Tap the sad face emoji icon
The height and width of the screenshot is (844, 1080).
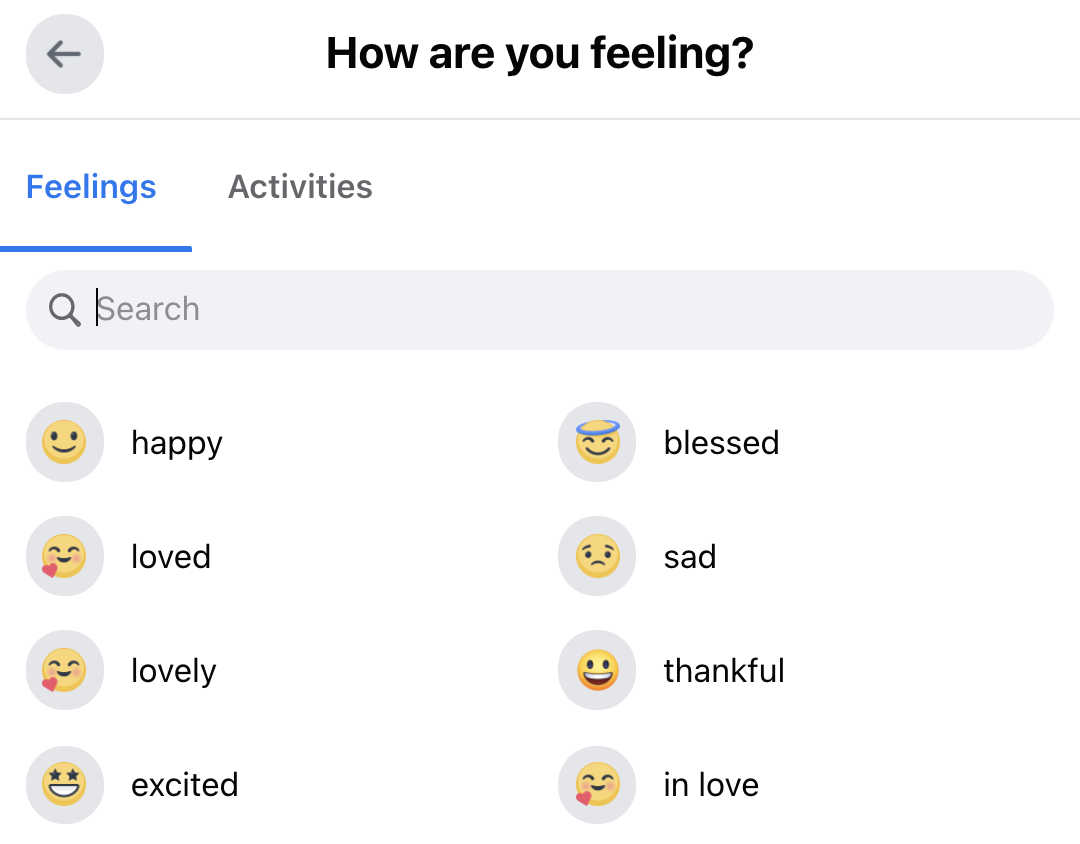pos(597,556)
